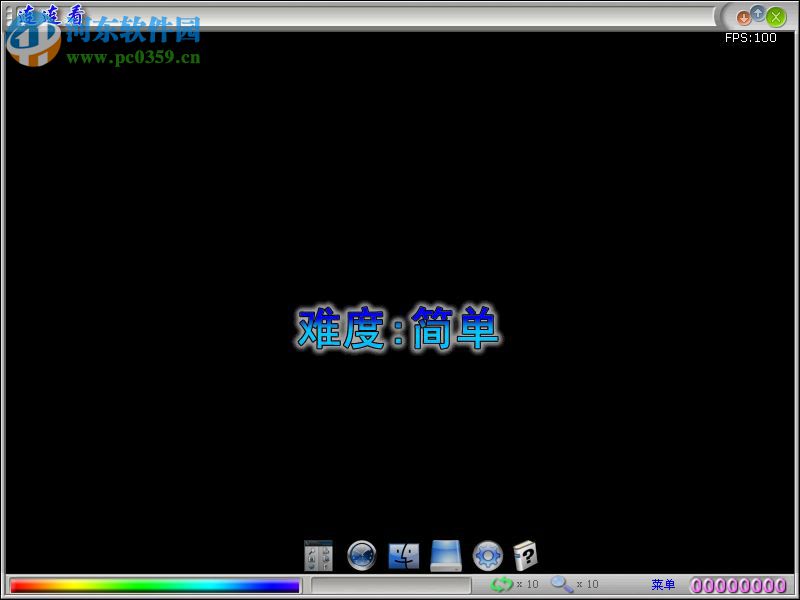This screenshot has width=800, height=600.
Task: Click the x 10 count beside magnifier
Action: tap(587, 584)
